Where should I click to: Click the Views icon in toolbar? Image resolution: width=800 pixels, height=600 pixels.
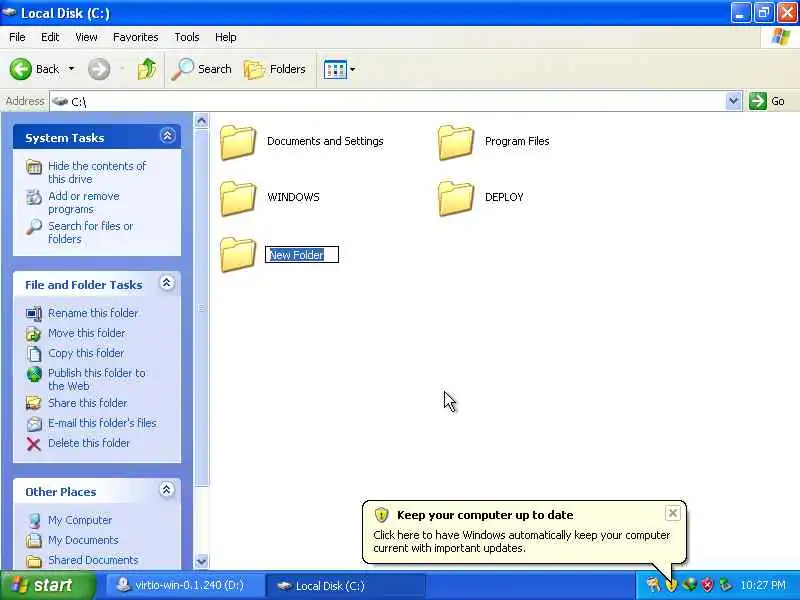335,69
